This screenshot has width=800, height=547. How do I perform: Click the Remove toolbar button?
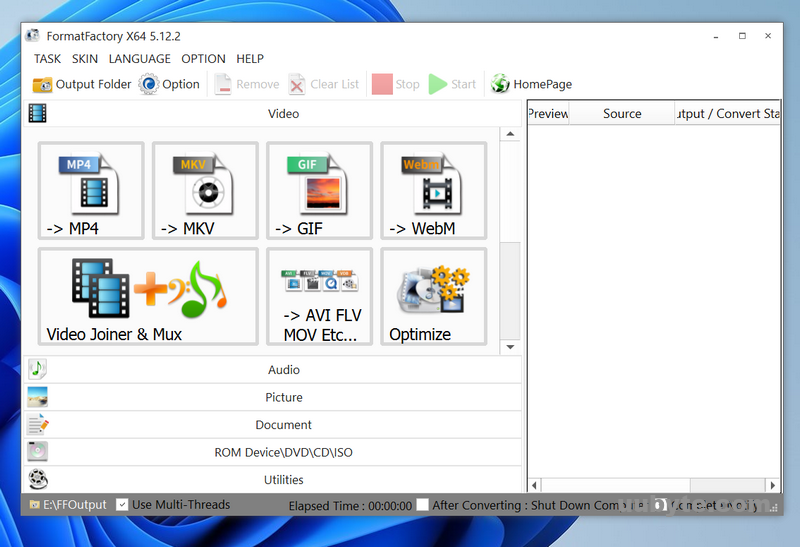click(x=247, y=84)
